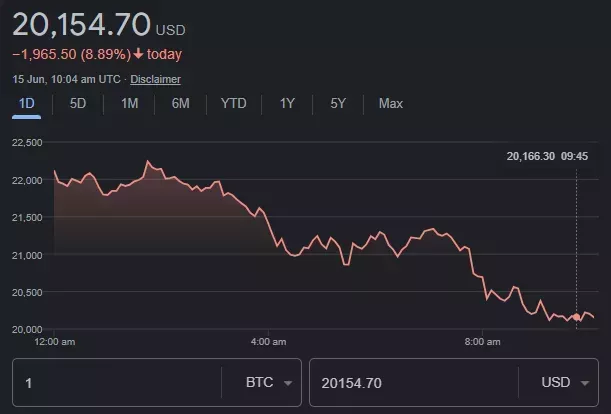Click the USD amount field showing 20154.70

(410, 383)
